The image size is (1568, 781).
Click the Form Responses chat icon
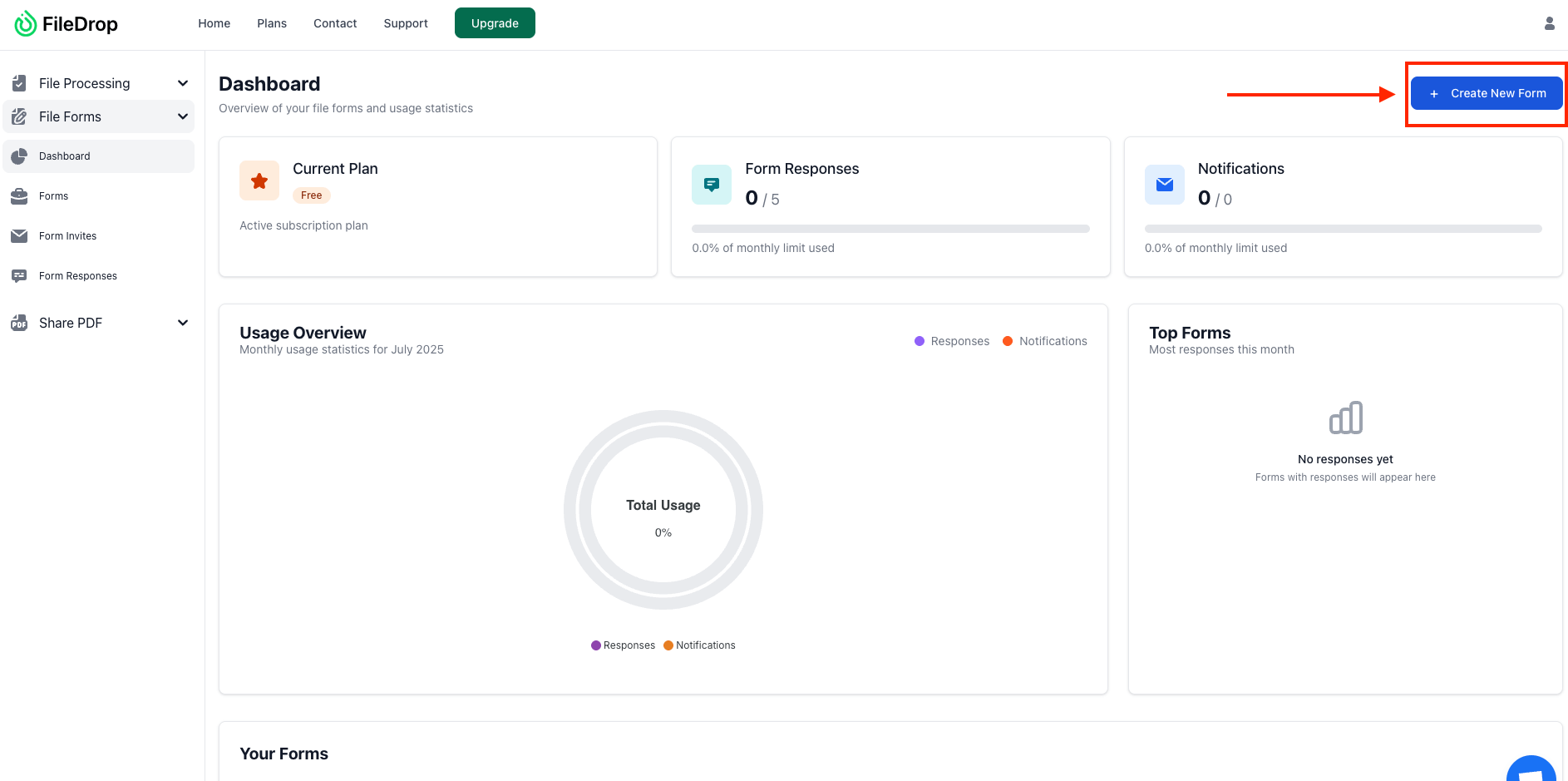[x=19, y=276]
